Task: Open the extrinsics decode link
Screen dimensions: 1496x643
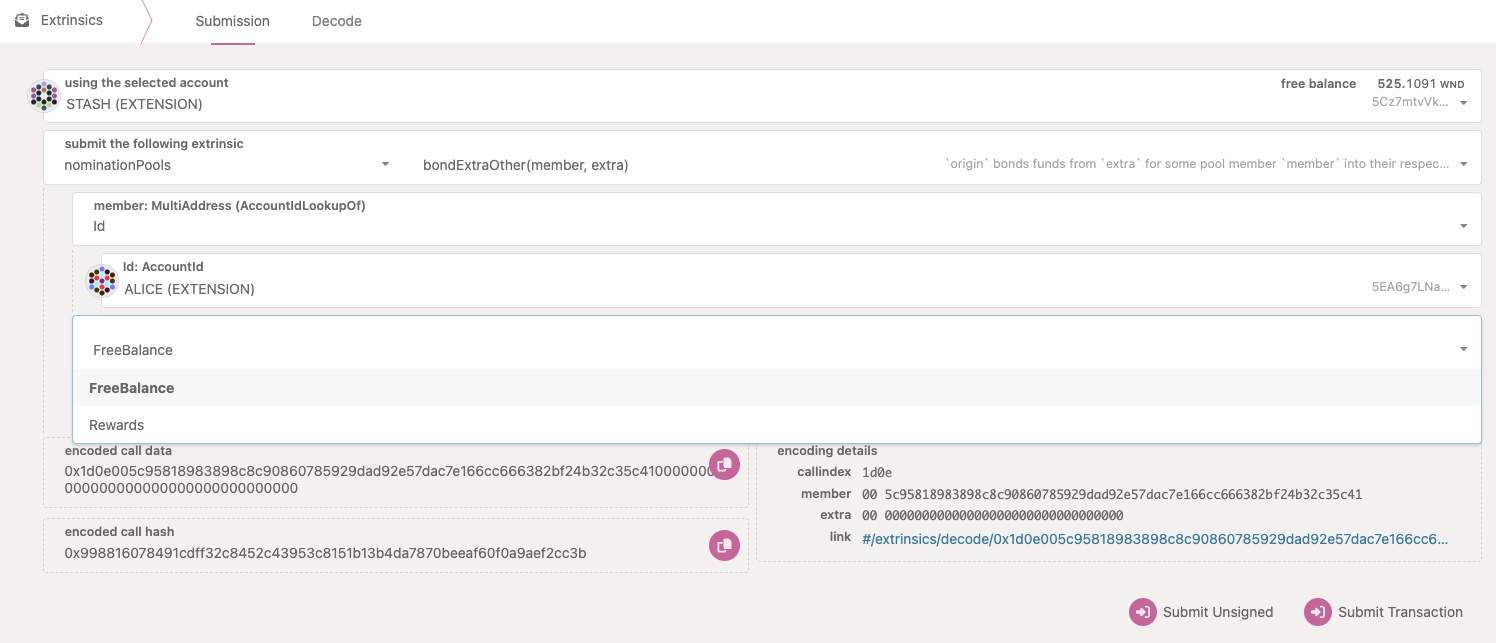Action: [1154, 538]
